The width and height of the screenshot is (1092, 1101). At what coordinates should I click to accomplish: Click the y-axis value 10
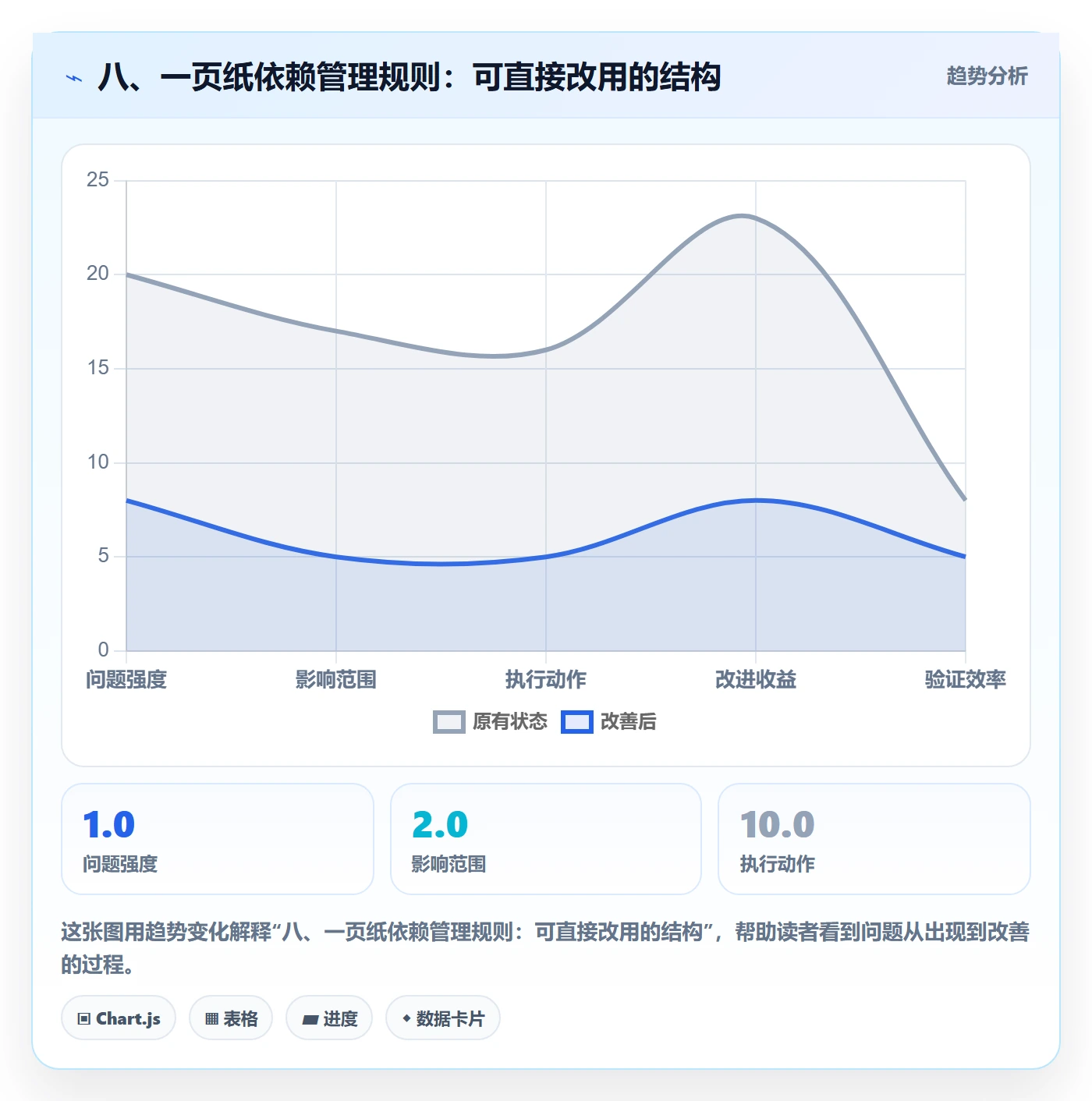click(98, 462)
